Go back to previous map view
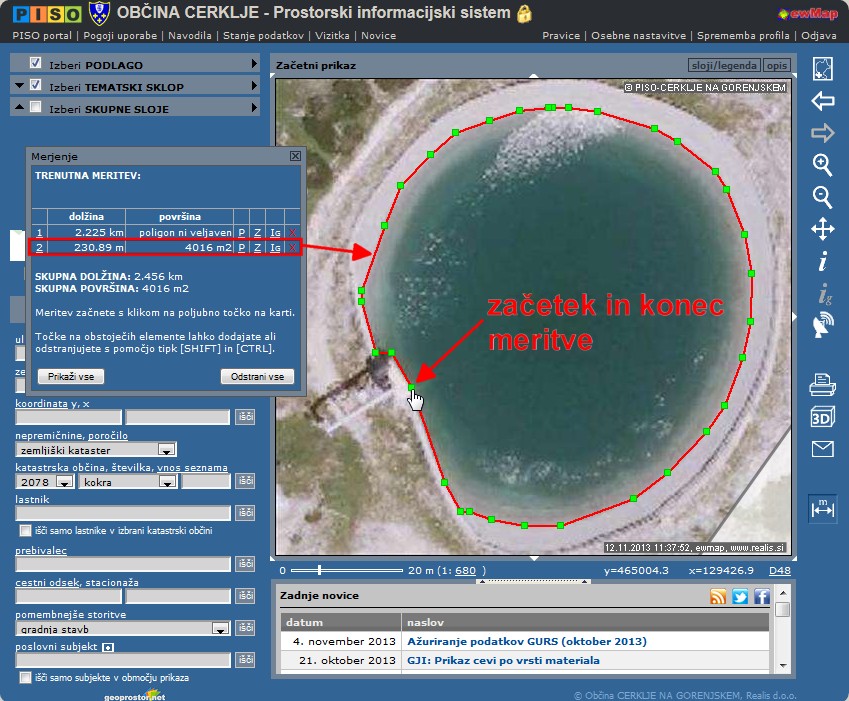Image resolution: width=849 pixels, height=701 pixels. [x=822, y=100]
